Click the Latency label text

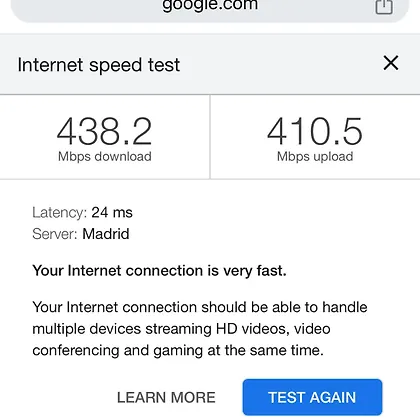(x=59, y=213)
